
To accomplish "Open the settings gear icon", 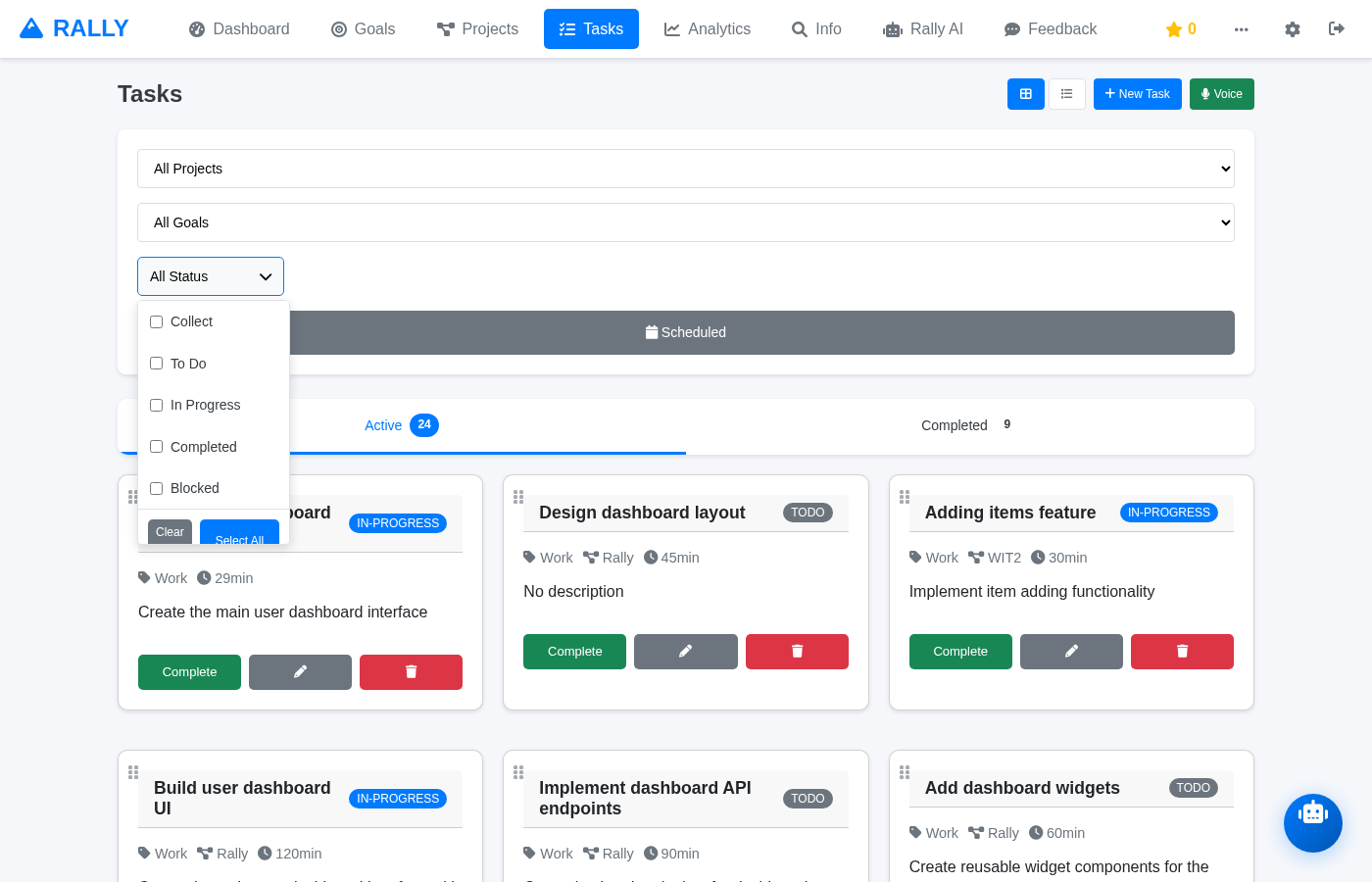I will click(1292, 29).
